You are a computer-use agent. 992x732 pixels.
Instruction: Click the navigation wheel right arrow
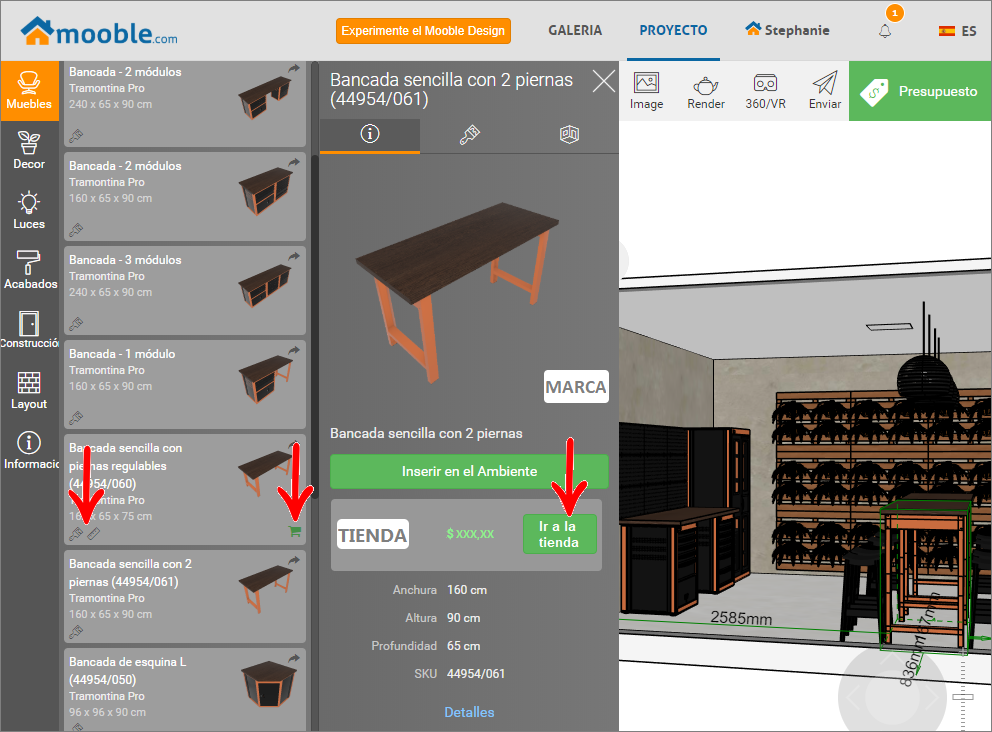pos(934,697)
